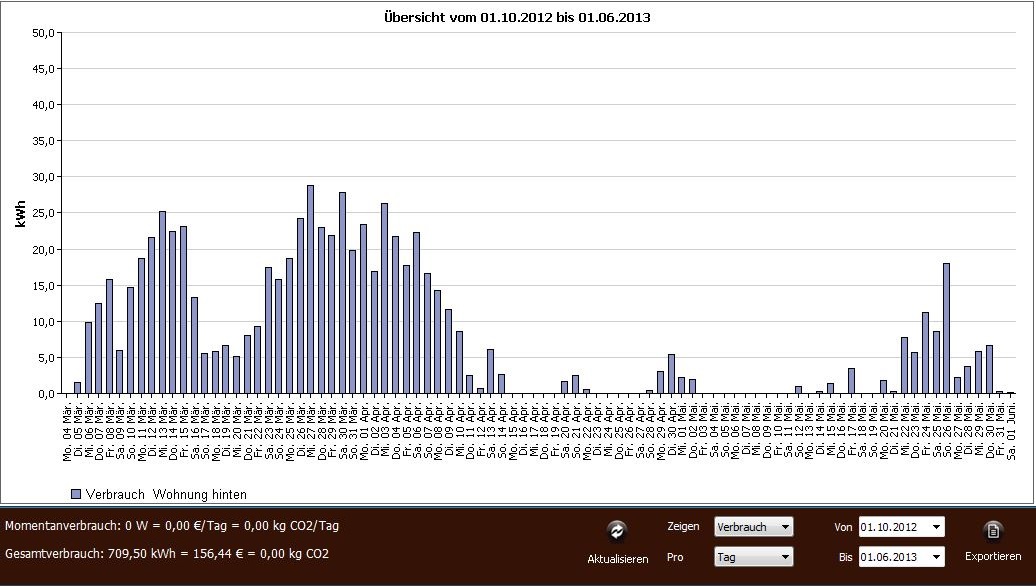The width and height of the screenshot is (1036, 586).
Task: Open the Zeigen dropdown showing Verbrauch
Action: (753, 526)
